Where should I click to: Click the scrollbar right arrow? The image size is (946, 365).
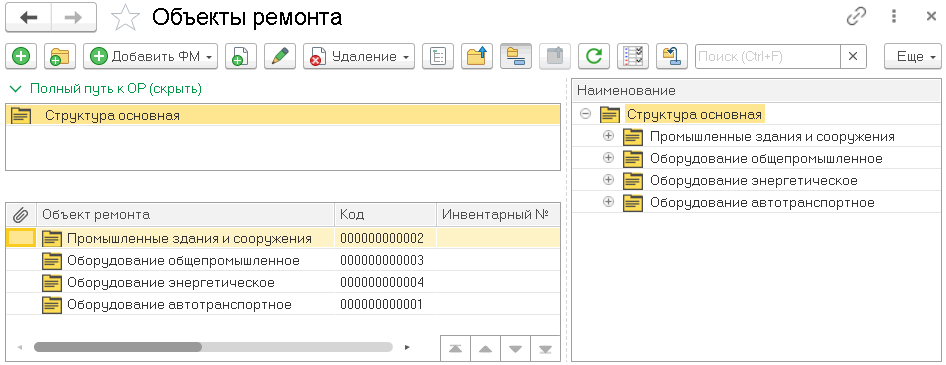(407, 347)
